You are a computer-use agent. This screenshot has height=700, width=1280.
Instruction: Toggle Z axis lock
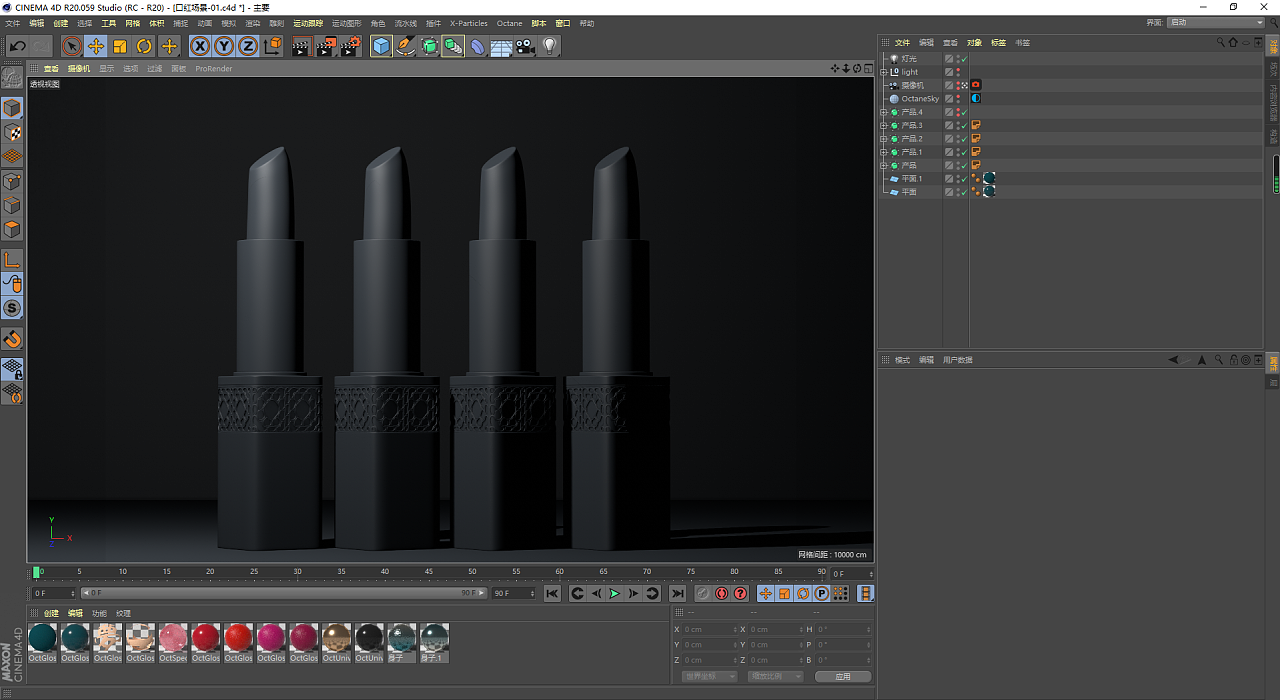(248, 46)
